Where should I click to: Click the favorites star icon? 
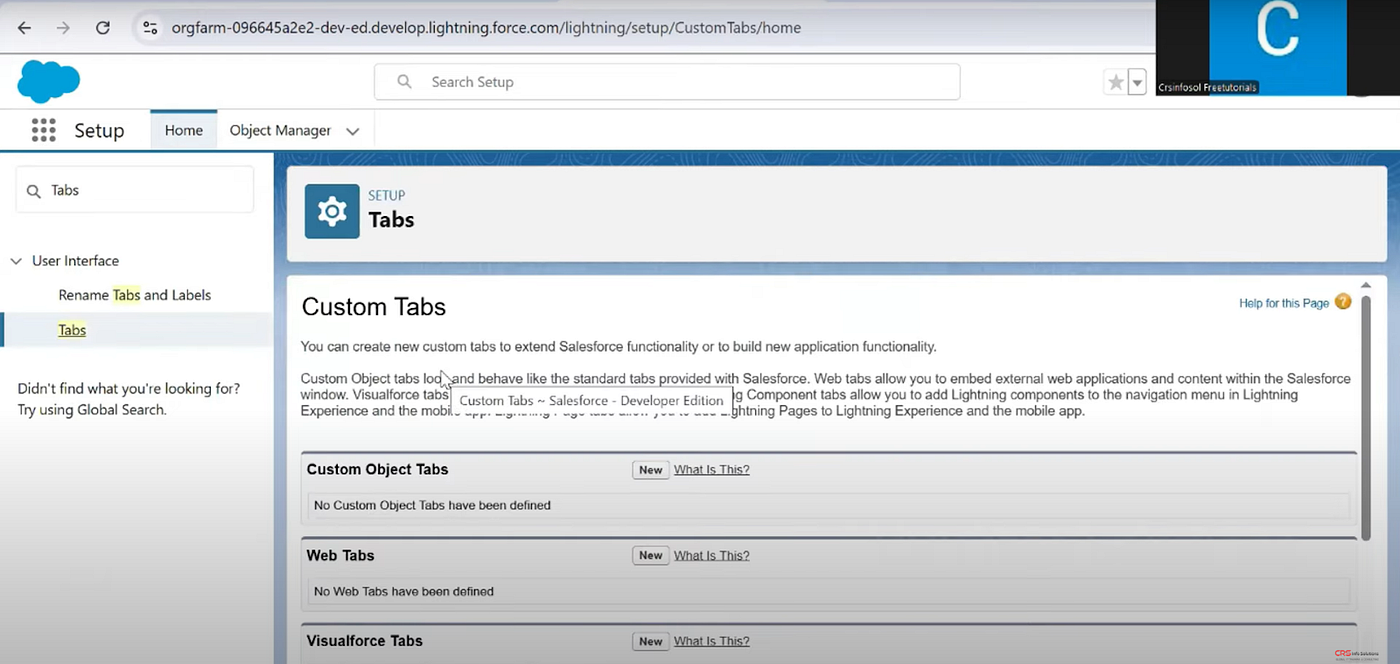(x=1115, y=82)
